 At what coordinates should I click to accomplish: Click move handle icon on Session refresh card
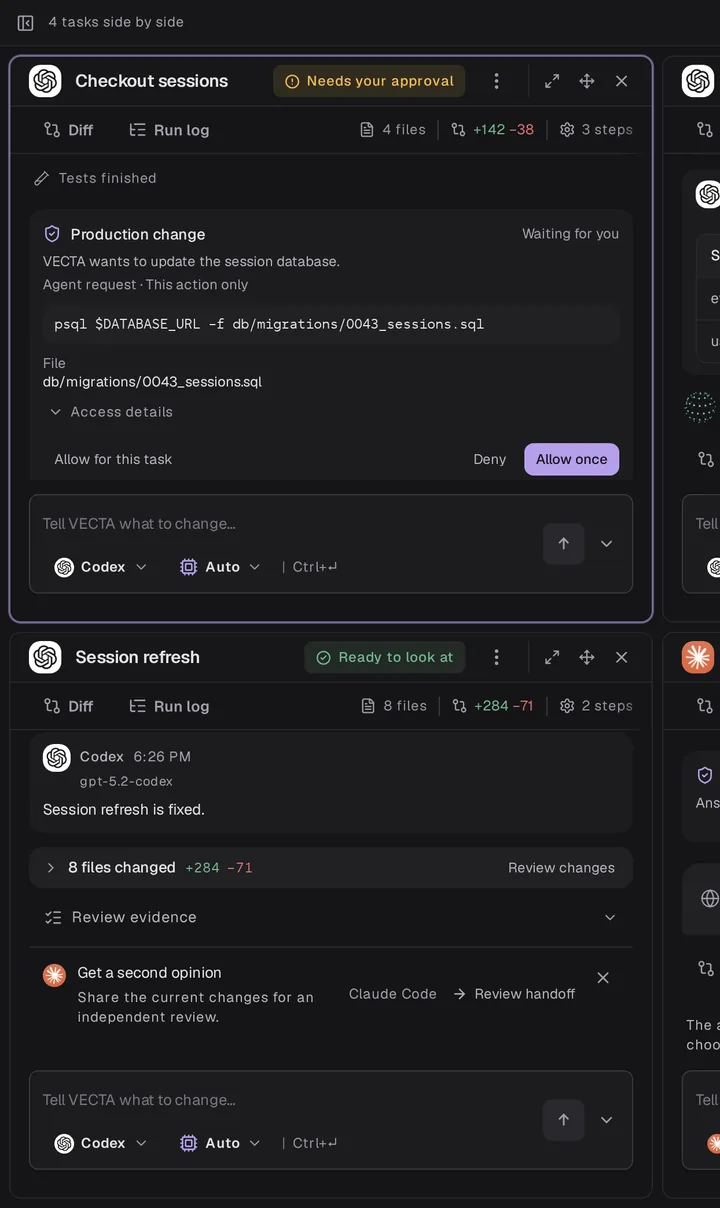click(x=587, y=657)
